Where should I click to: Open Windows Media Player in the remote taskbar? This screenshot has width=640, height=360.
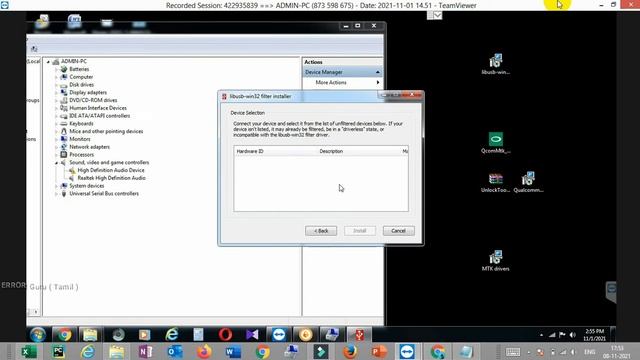point(144,335)
